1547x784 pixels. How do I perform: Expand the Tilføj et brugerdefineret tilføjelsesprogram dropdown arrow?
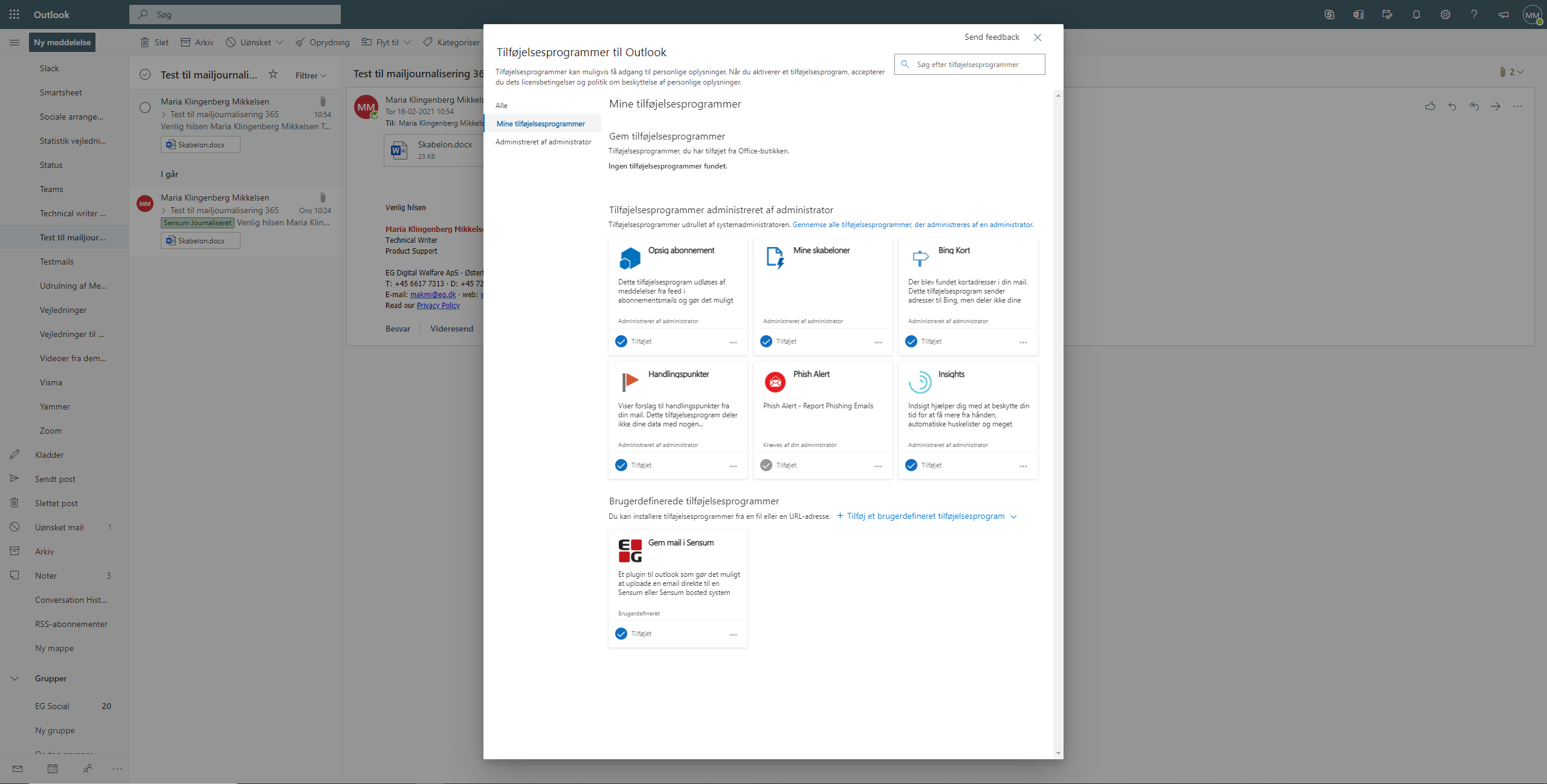pos(1013,516)
